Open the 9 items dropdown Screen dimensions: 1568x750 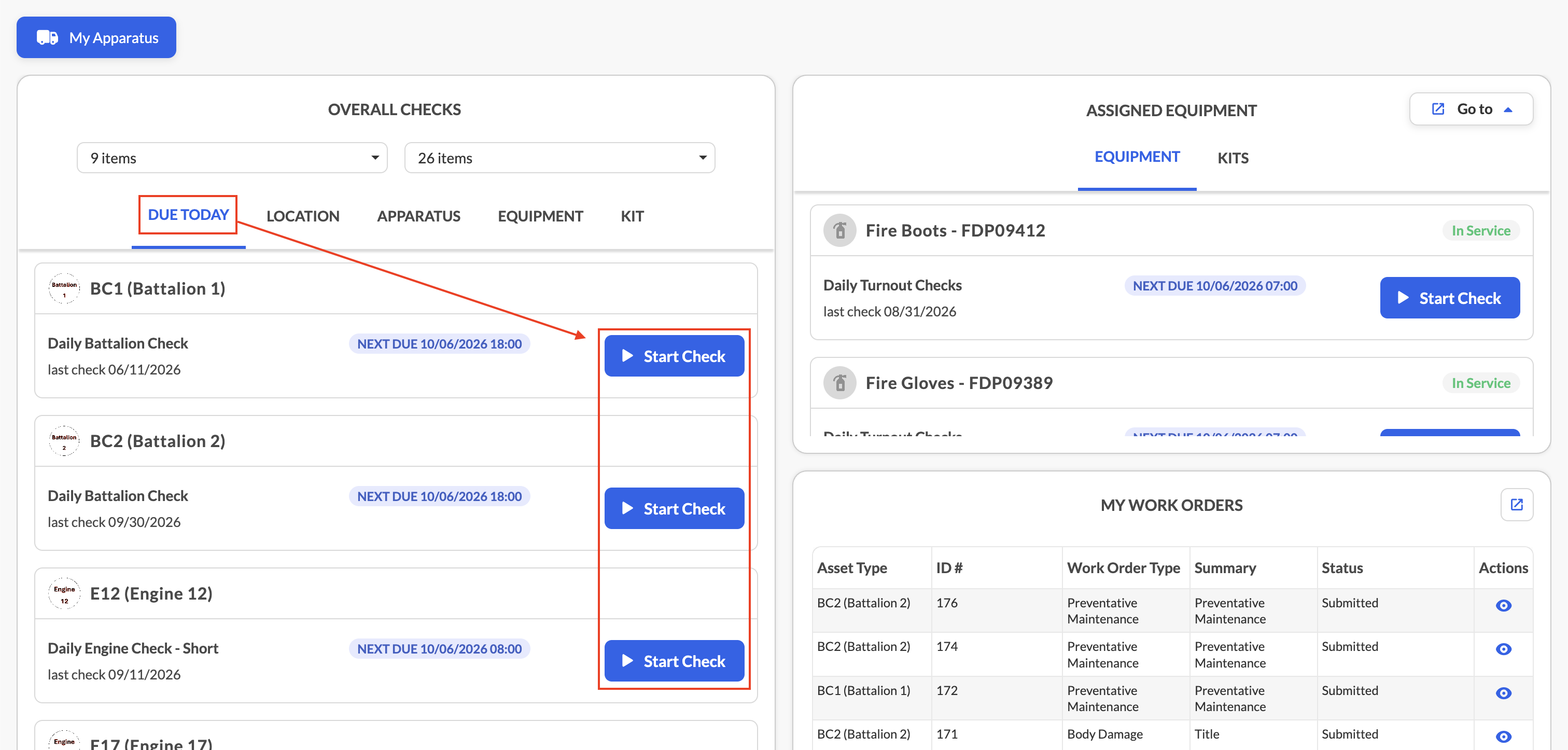click(232, 158)
